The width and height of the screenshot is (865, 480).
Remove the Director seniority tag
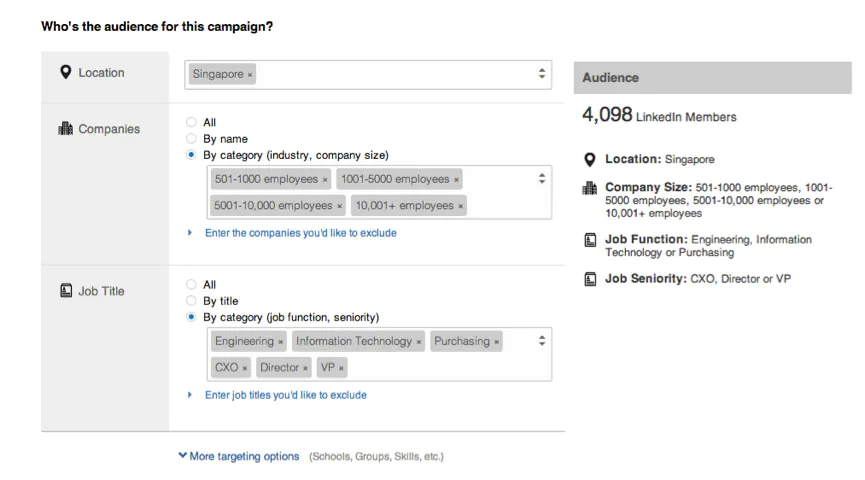306,369
